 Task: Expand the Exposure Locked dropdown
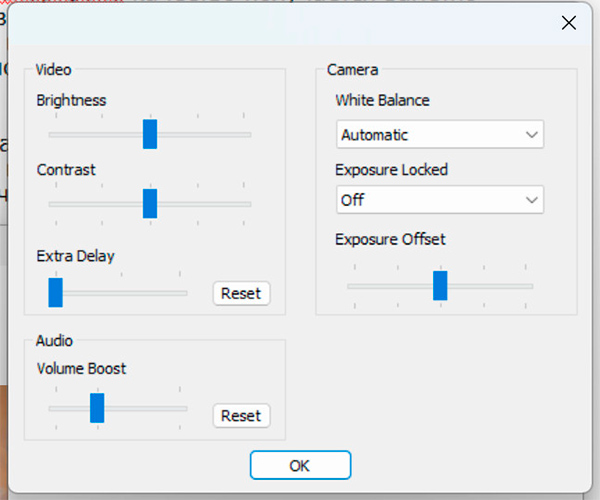tap(440, 200)
